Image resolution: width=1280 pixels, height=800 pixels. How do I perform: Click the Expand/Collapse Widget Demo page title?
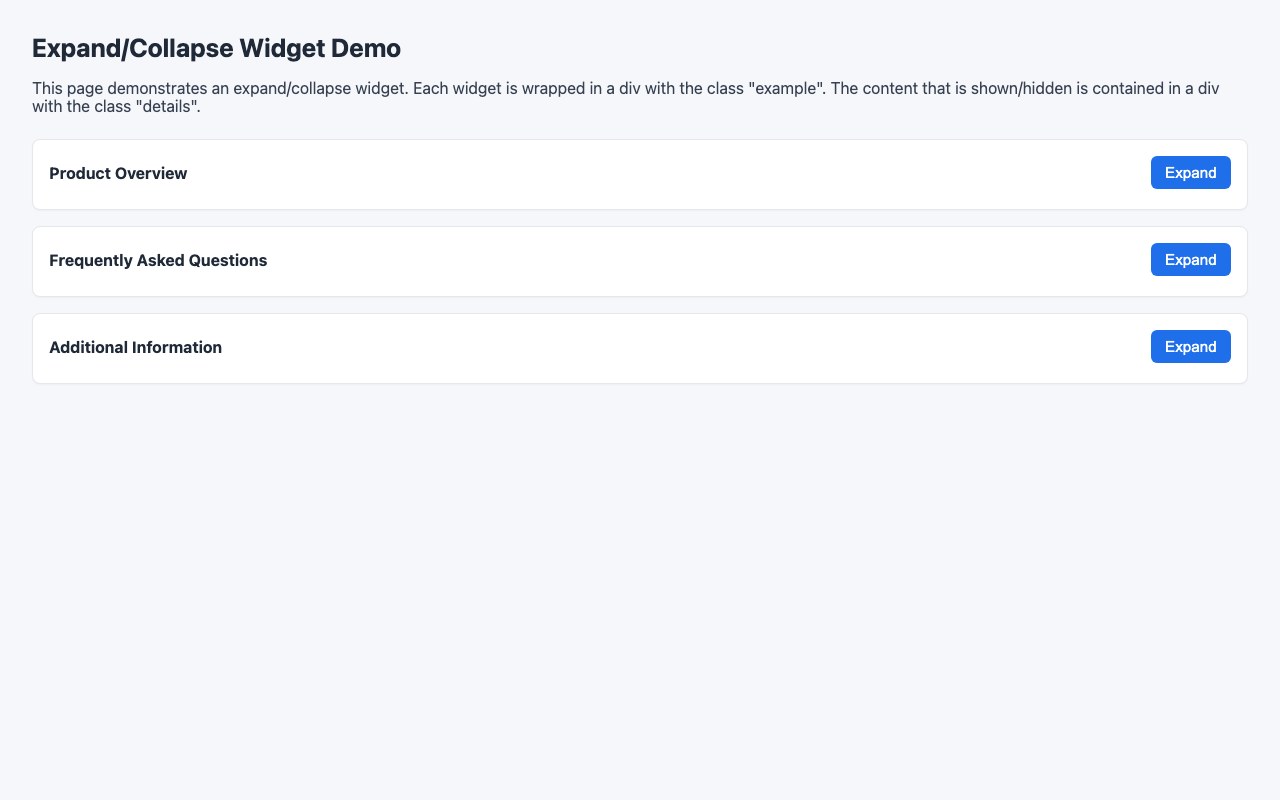point(216,48)
